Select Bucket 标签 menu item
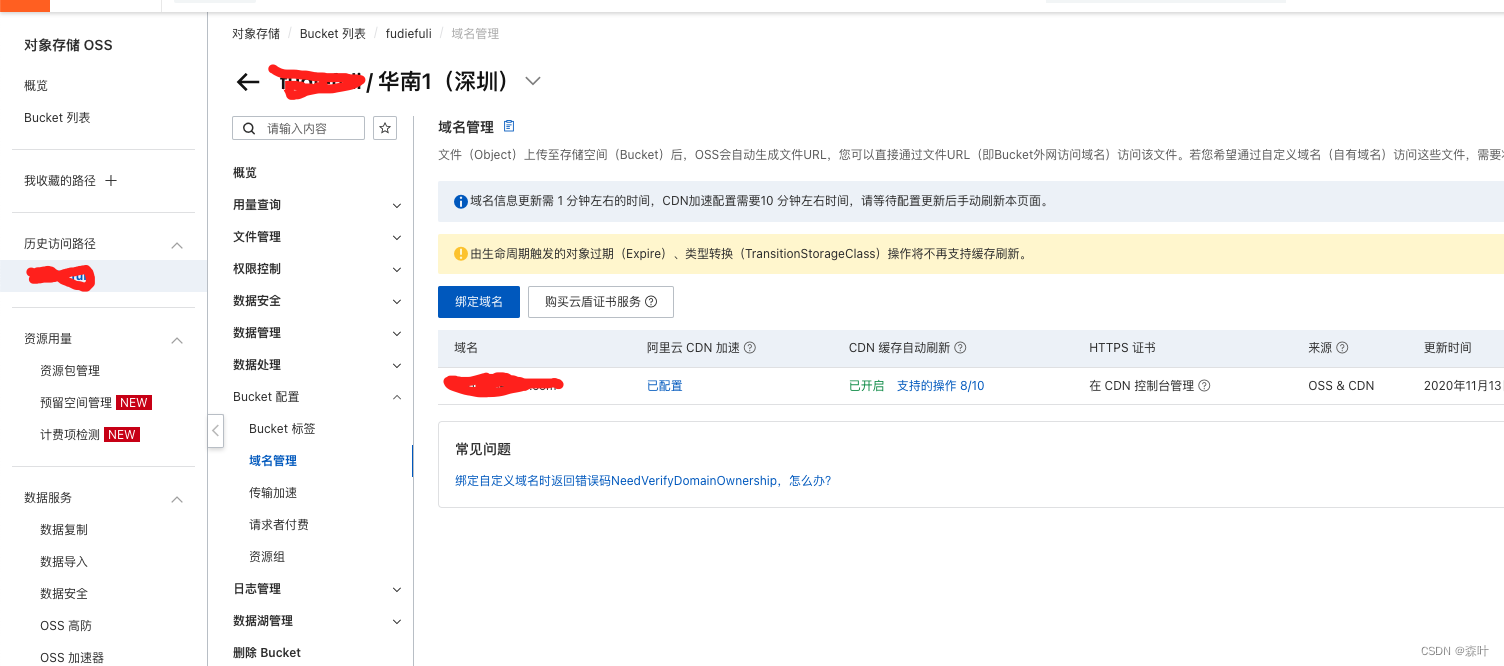This screenshot has width=1504, height=666. [x=282, y=429]
